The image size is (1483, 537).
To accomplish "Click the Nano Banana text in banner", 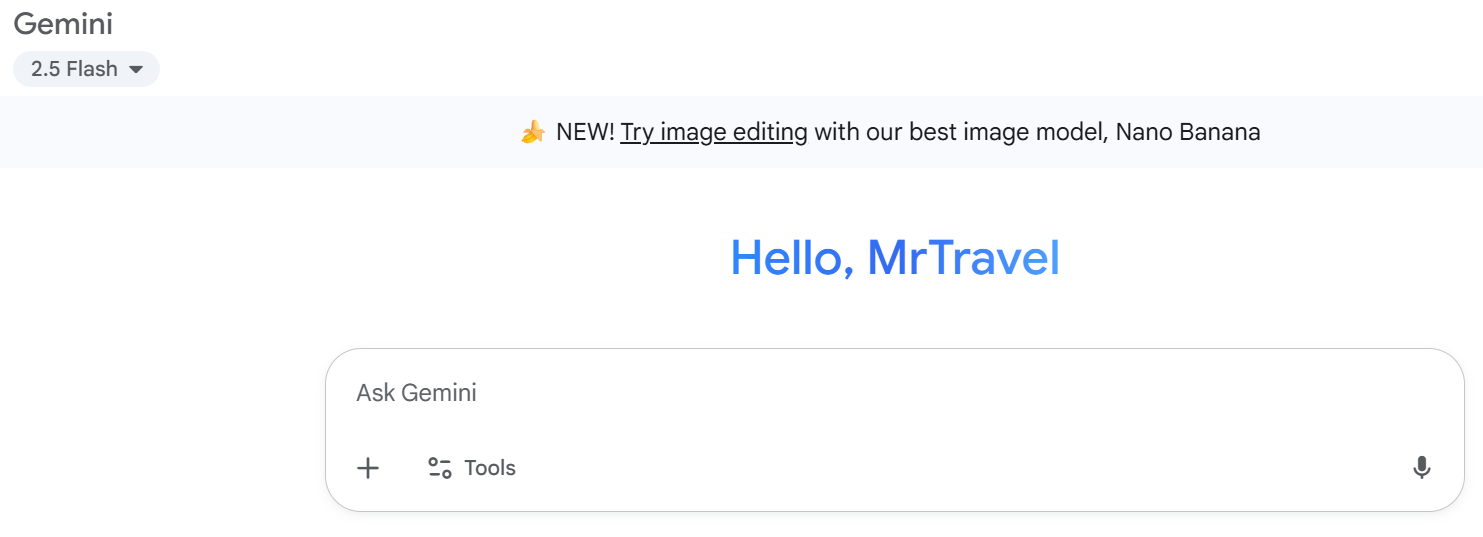I will 1188,132.
